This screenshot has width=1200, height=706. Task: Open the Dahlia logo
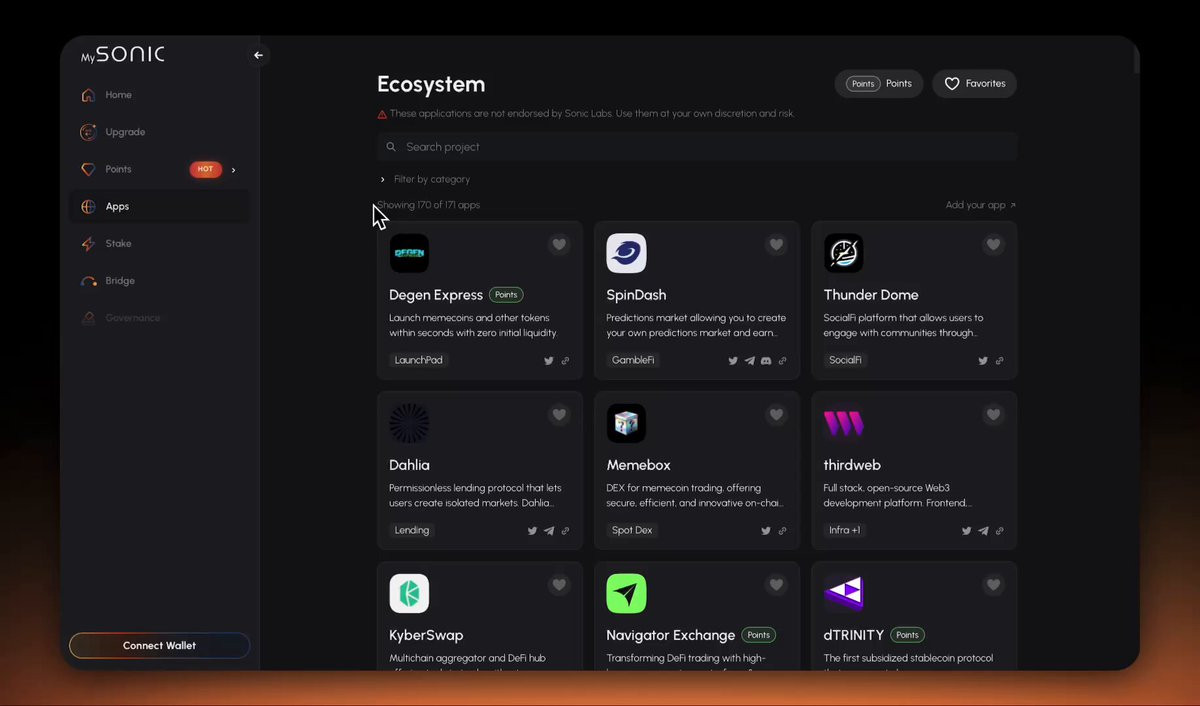[x=409, y=424]
